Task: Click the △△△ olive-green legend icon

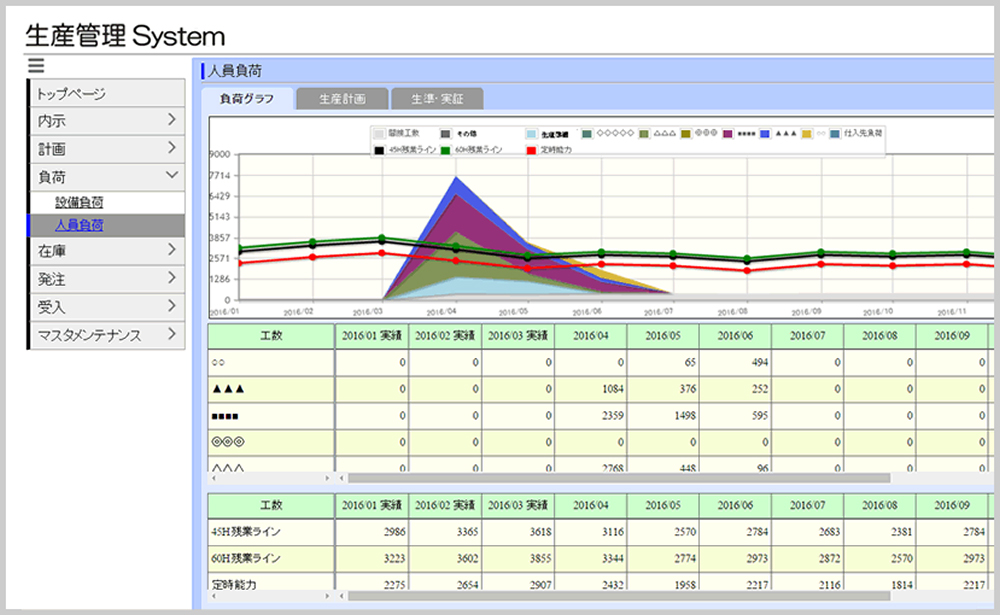Action: click(x=645, y=133)
